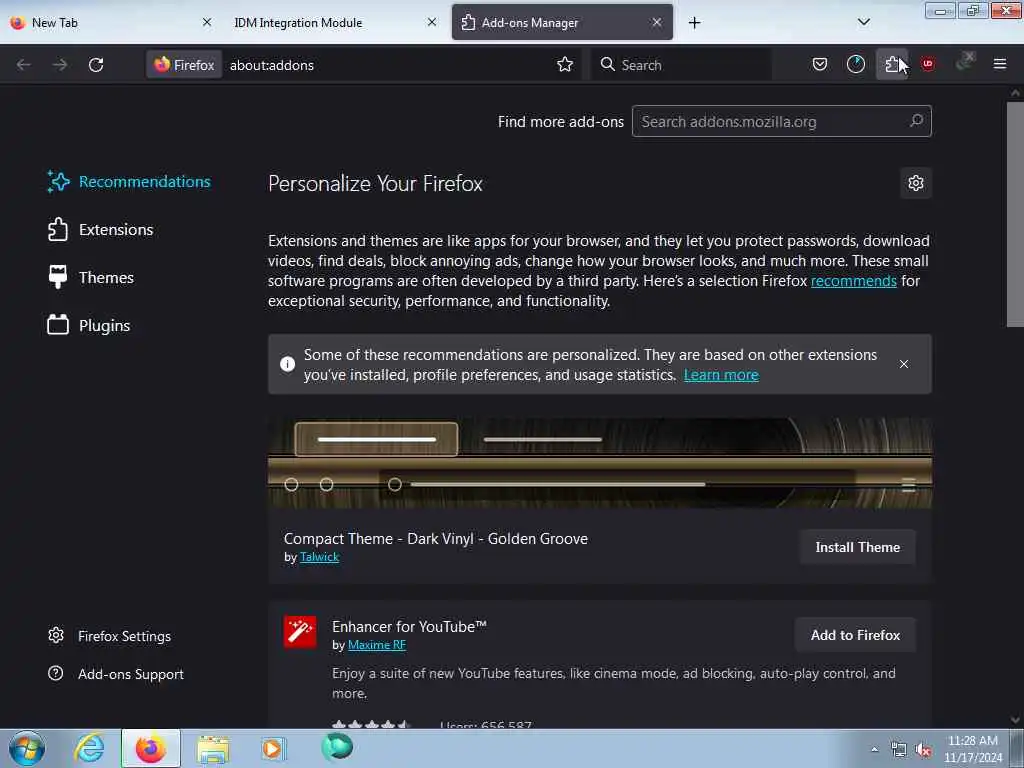
Task: Open a new tab with the plus button
Action: click(x=694, y=23)
